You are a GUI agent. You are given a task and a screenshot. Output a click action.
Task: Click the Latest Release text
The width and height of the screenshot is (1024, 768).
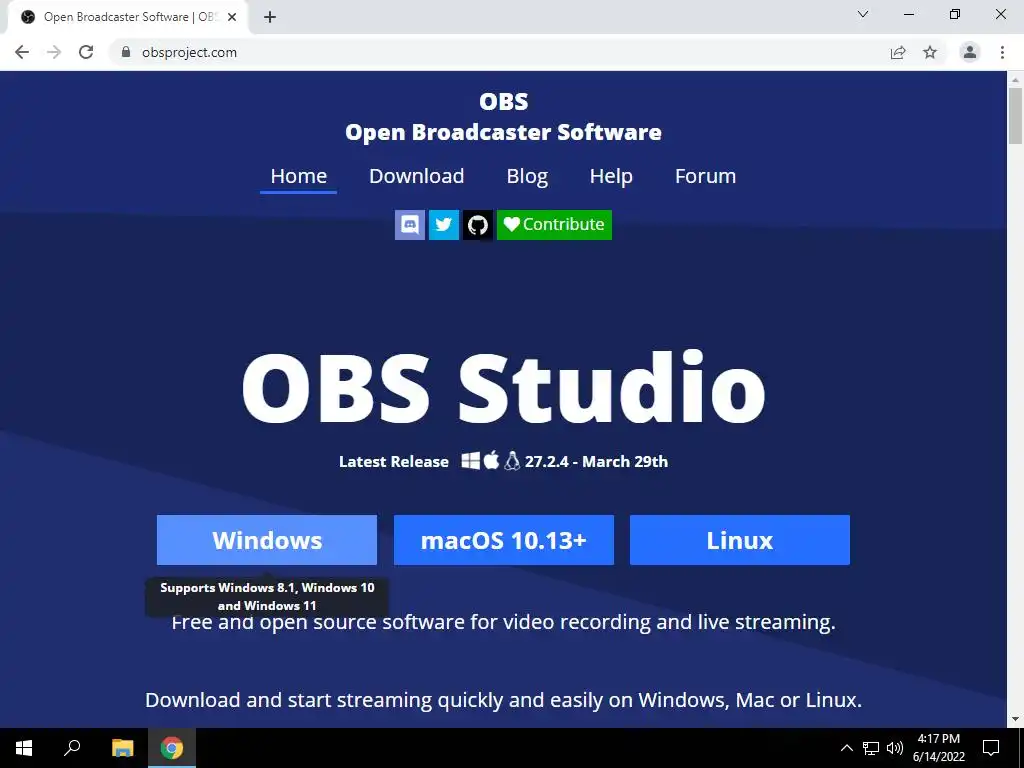(394, 462)
